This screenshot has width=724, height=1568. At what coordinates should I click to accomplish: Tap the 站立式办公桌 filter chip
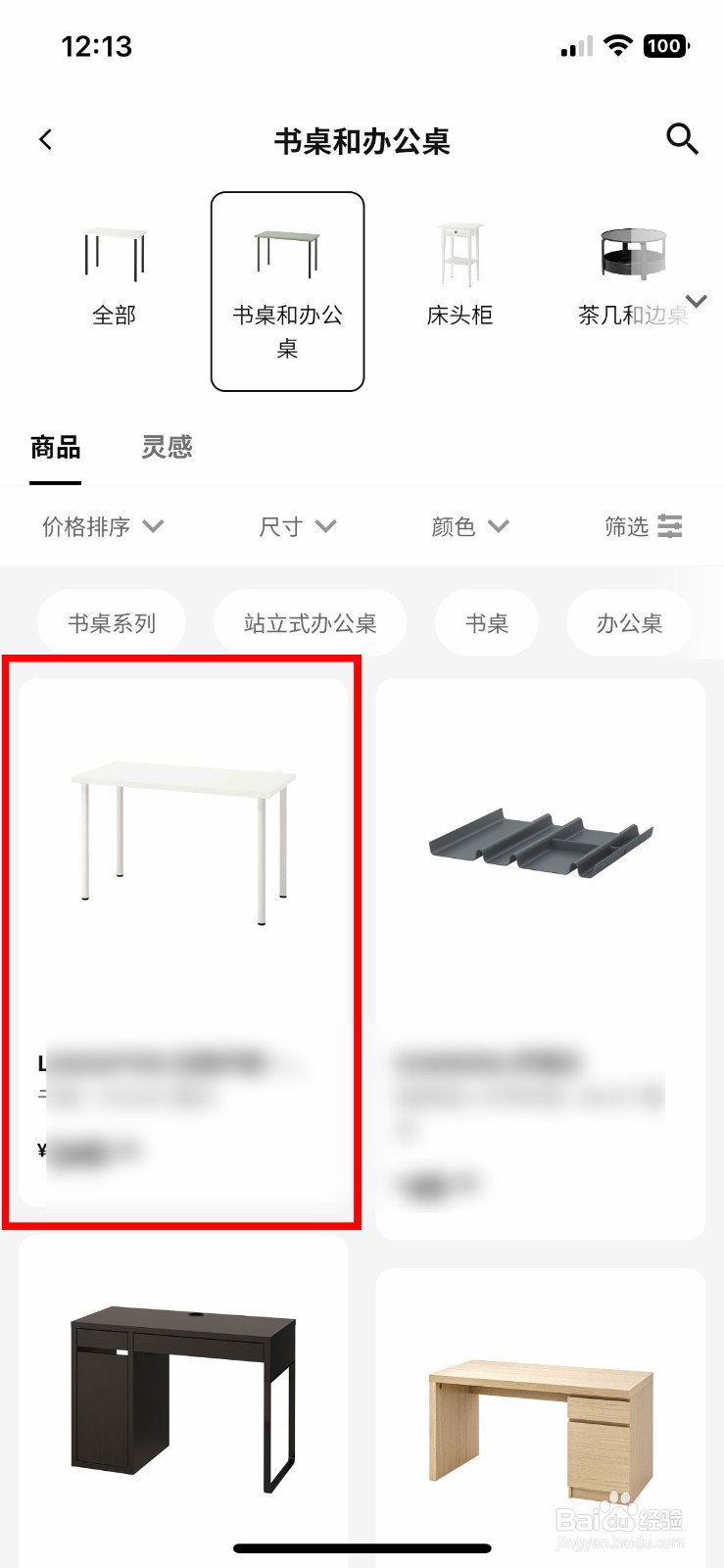pos(311,623)
